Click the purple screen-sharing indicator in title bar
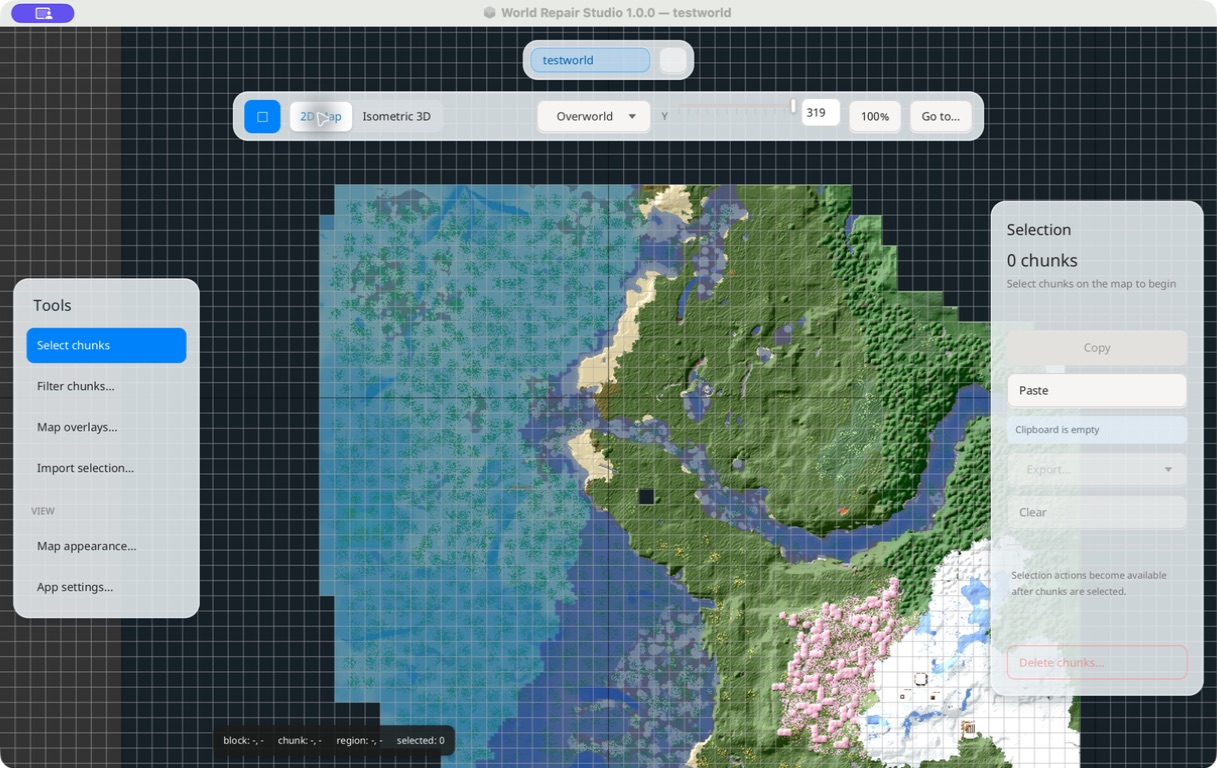 [43, 13]
